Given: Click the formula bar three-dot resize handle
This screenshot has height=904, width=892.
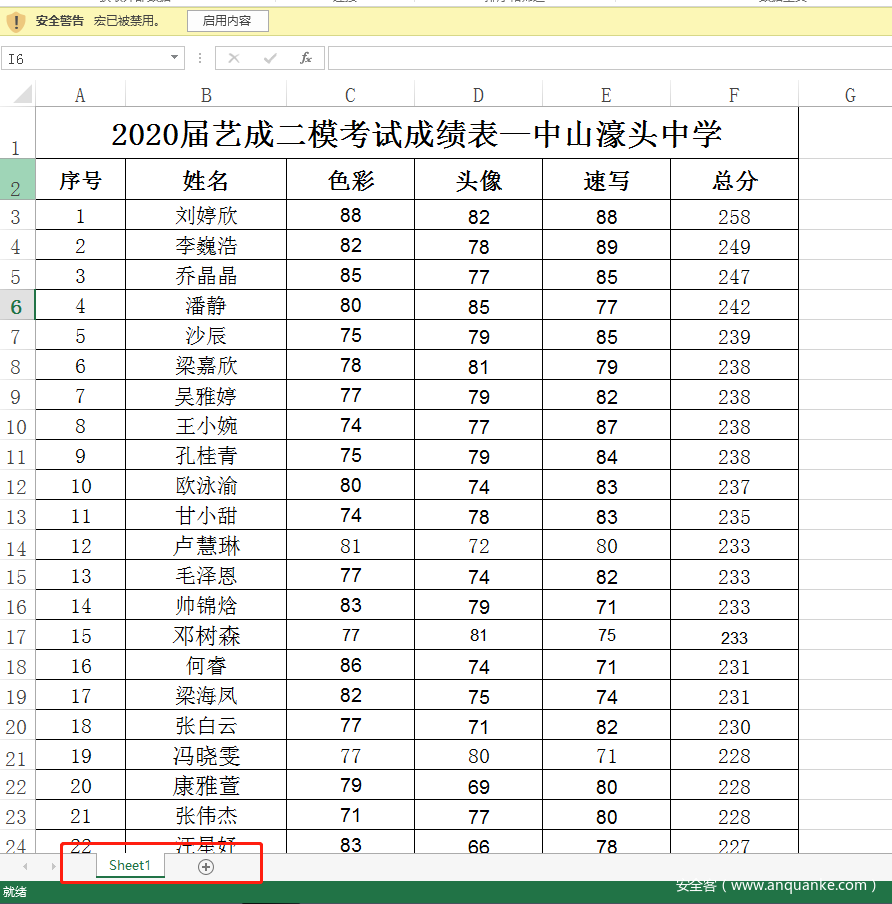Looking at the screenshot, I should [200, 59].
